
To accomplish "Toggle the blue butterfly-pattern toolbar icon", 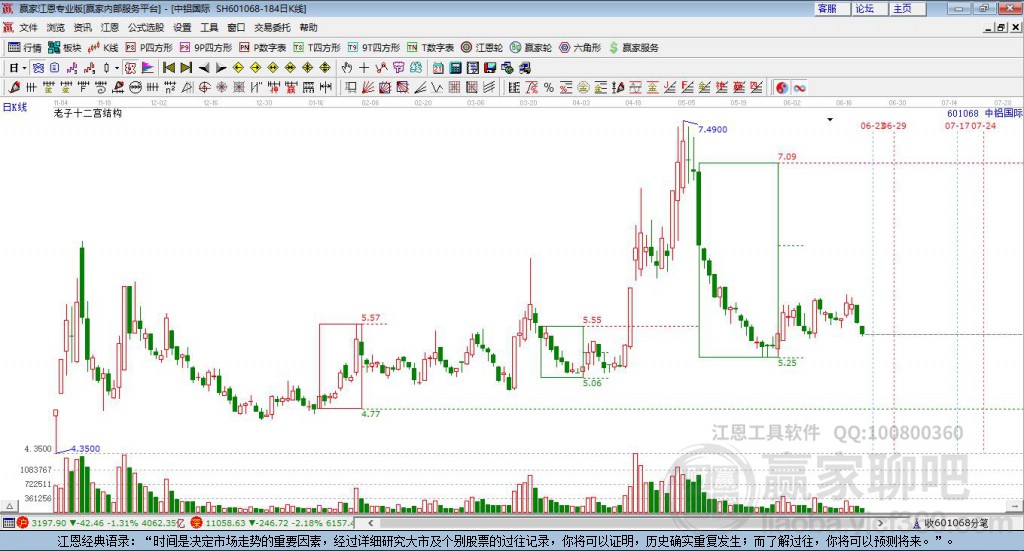I will 39,68.
